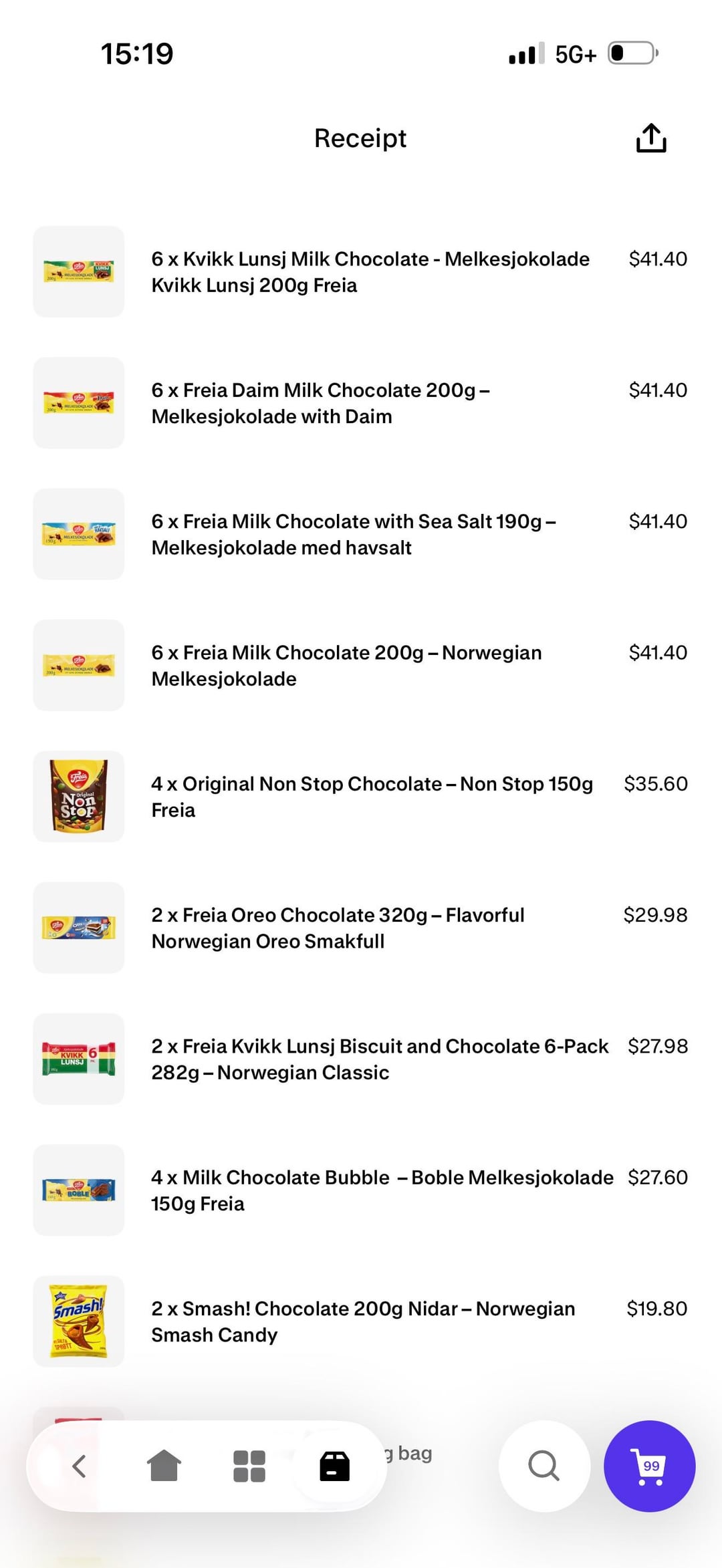Go back using the chevron arrow
The height and width of the screenshot is (1568, 722).
pyautogui.click(x=79, y=1466)
